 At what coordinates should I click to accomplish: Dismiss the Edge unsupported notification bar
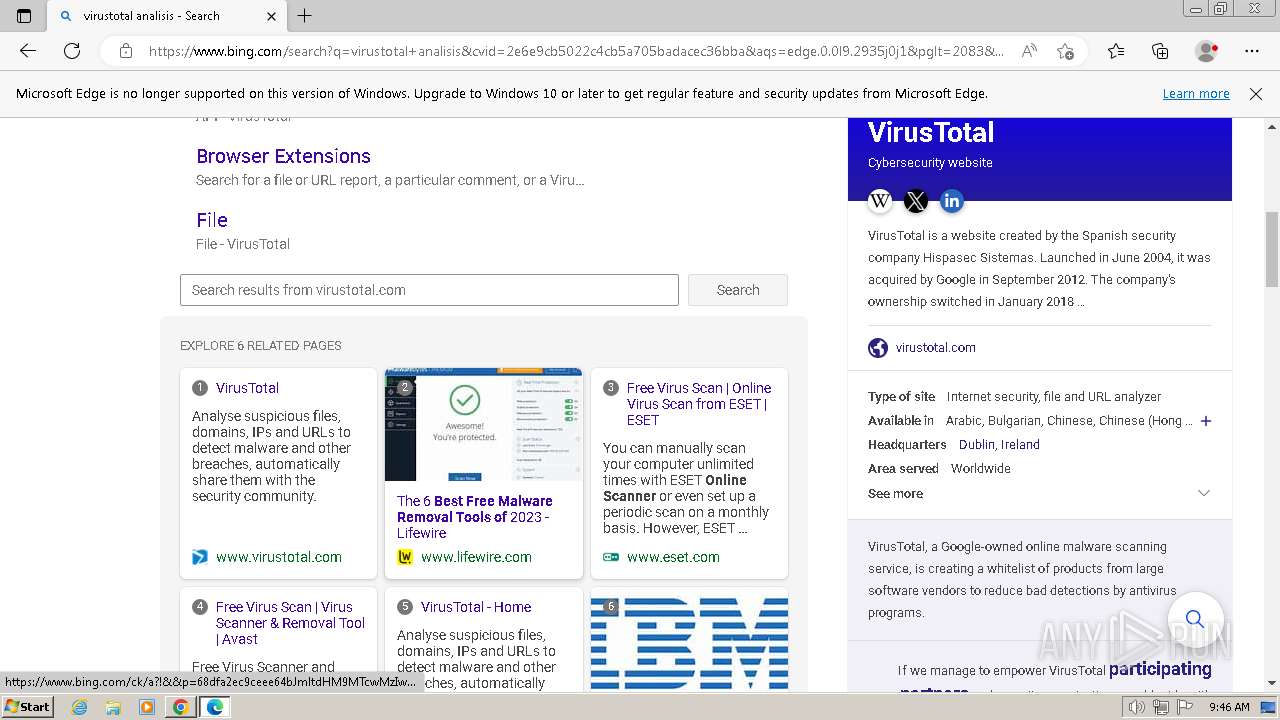(1256, 93)
